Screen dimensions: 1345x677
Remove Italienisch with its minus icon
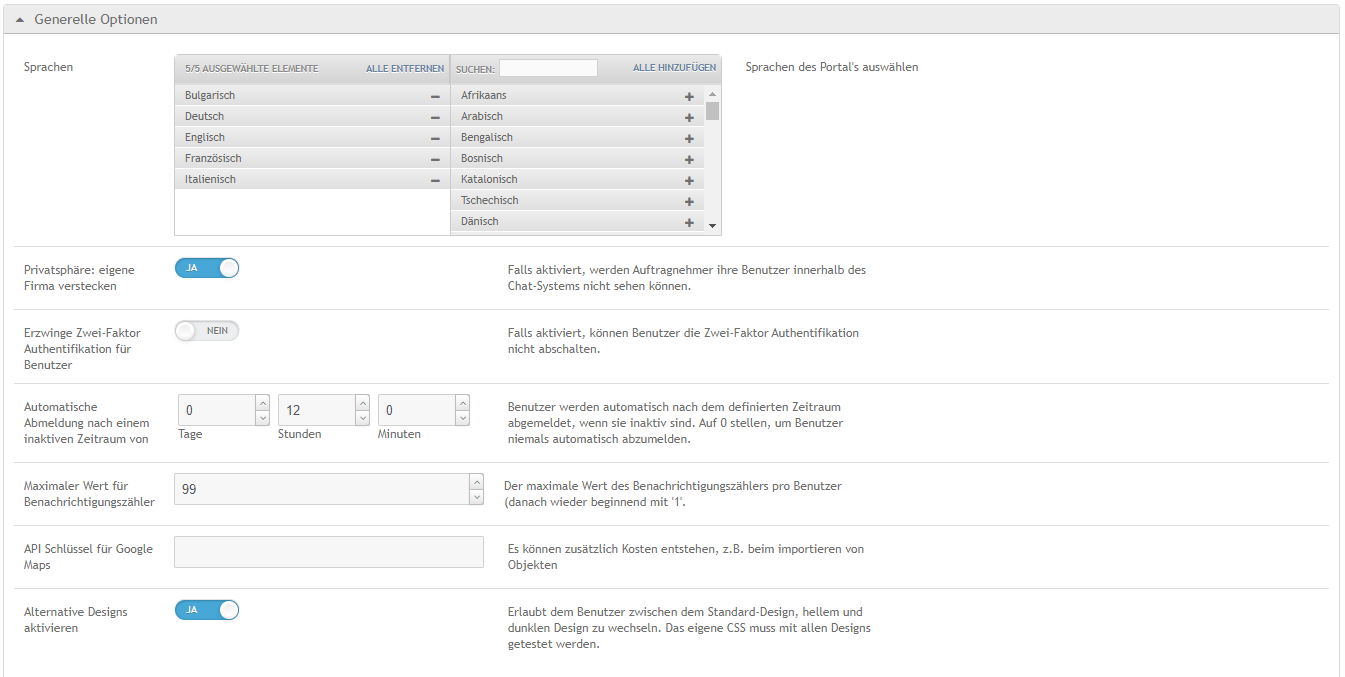point(435,180)
